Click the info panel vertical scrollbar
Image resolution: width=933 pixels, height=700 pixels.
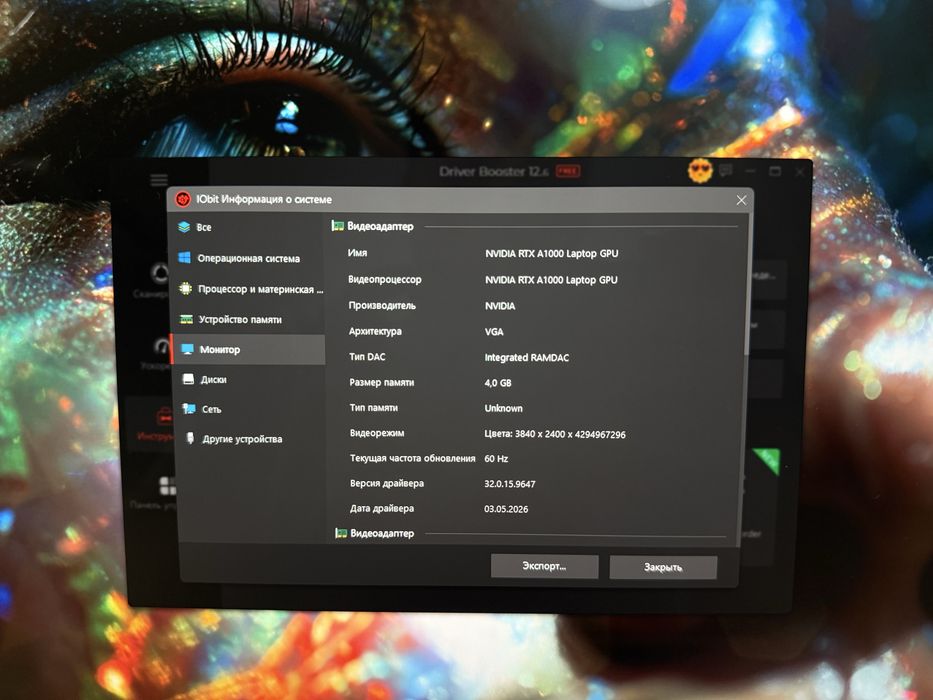click(x=747, y=286)
